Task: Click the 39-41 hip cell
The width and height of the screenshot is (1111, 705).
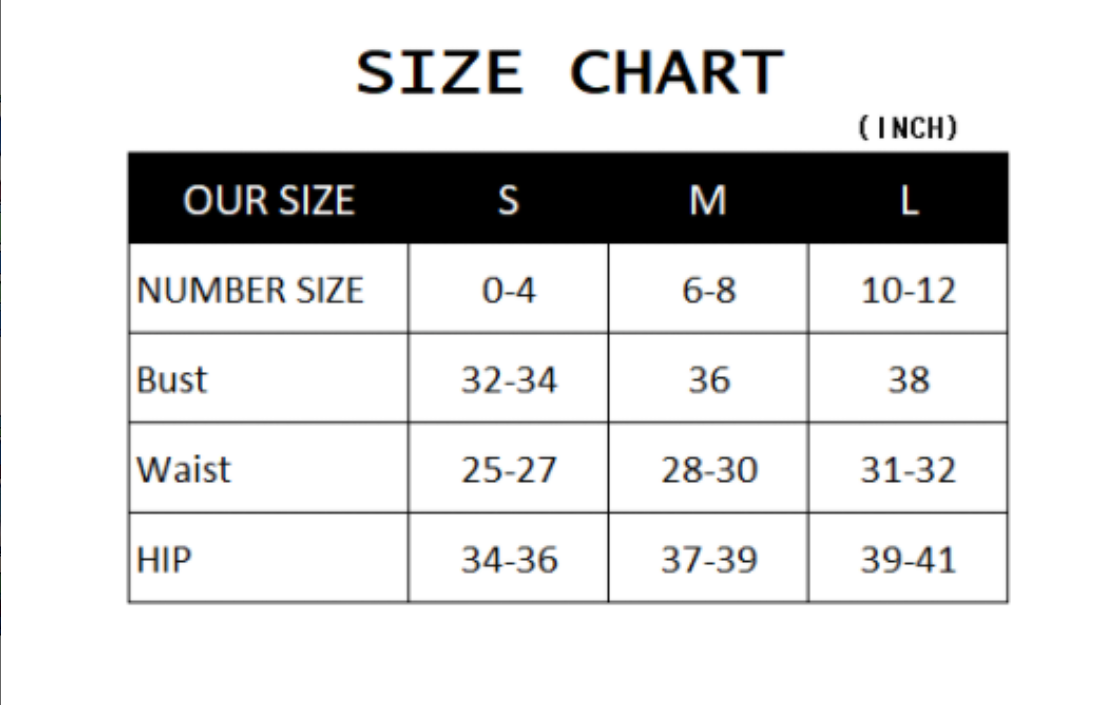Action: [908, 559]
